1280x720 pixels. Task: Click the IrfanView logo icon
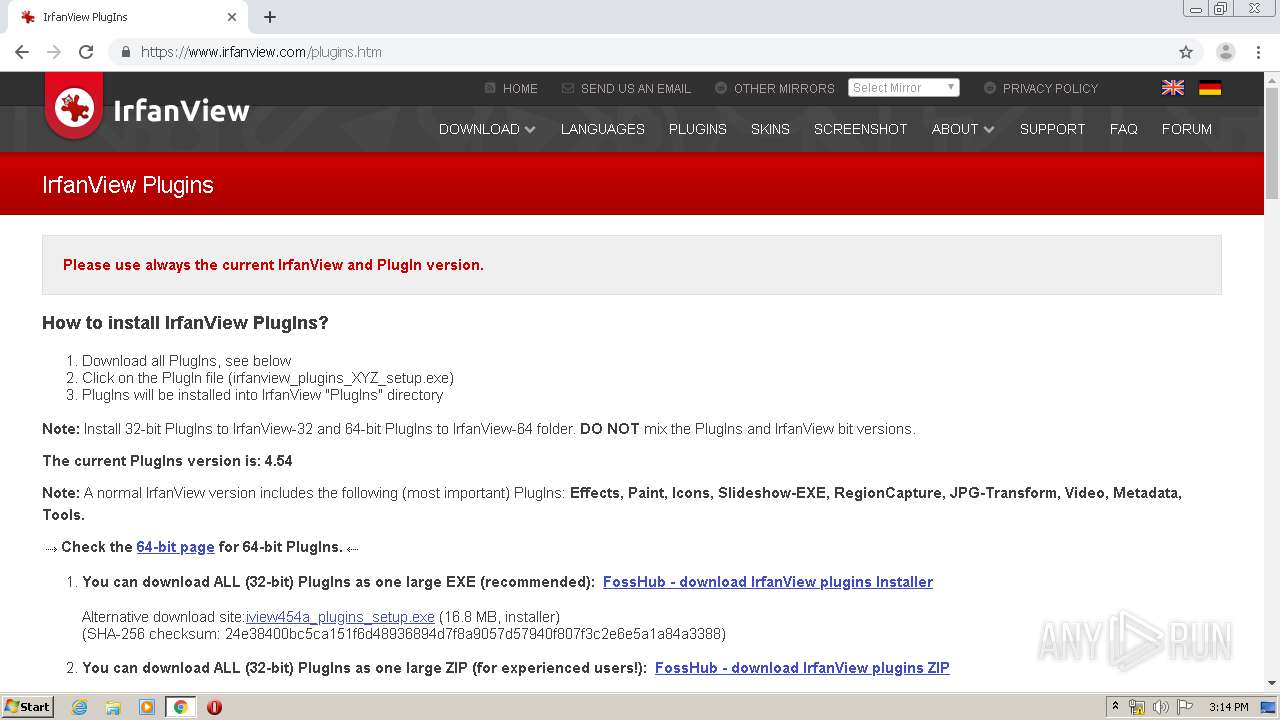coord(74,106)
